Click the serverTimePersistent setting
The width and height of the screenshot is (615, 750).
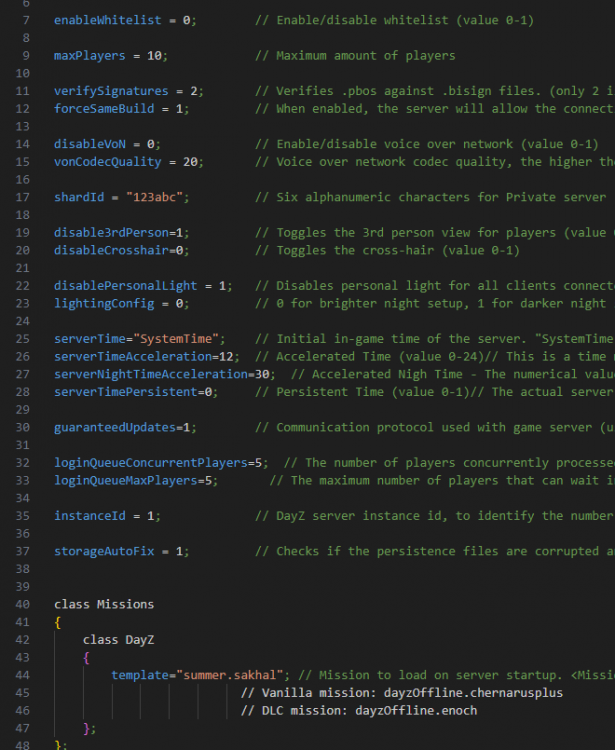click(125, 392)
